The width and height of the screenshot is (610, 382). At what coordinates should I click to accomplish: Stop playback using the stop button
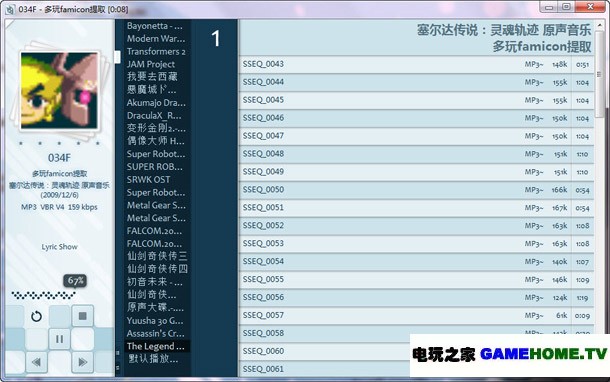click(x=82, y=316)
